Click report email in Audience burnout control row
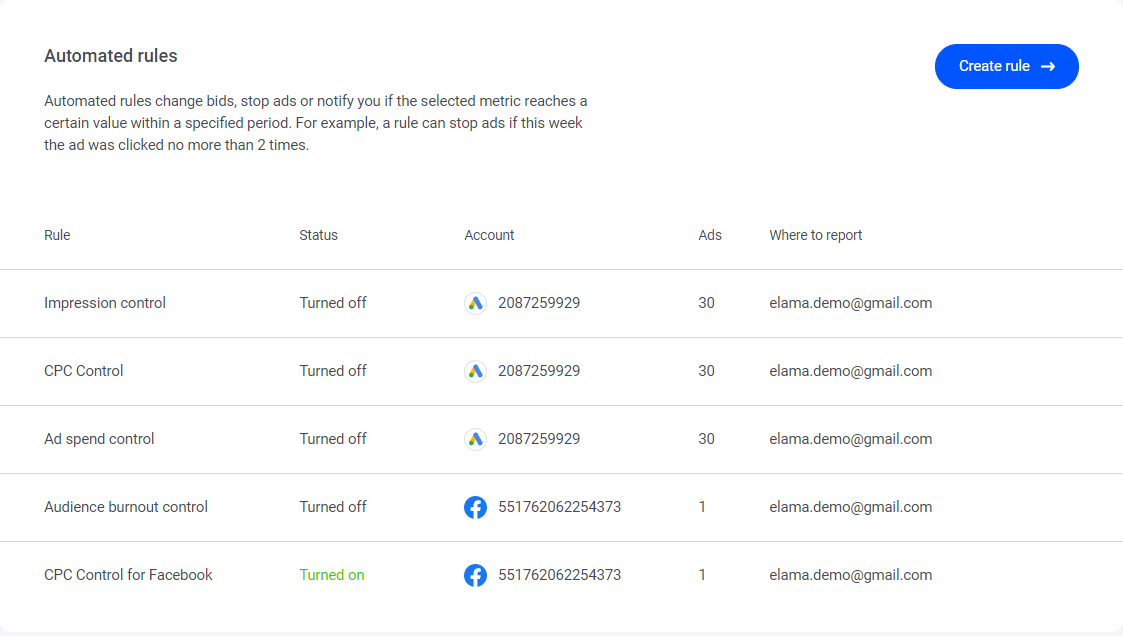Viewport: 1123px width, 636px height. click(x=851, y=507)
